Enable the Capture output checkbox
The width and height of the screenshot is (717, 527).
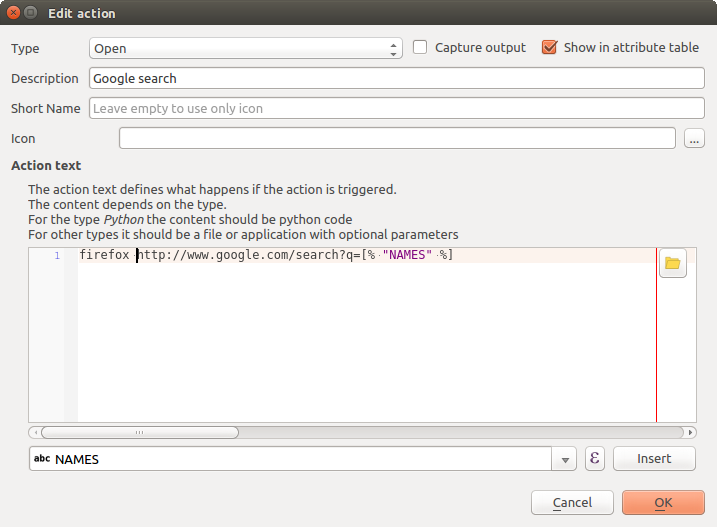(421, 47)
